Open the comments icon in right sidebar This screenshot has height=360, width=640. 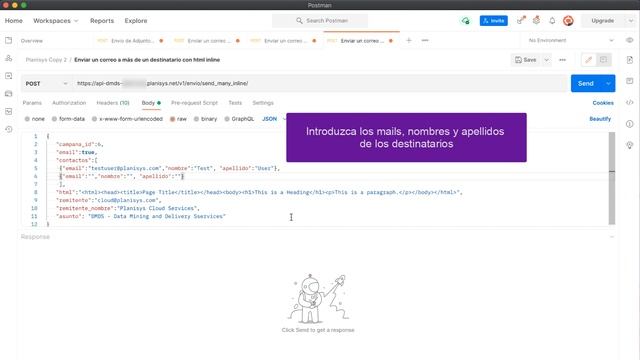click(x=629, y=81)
